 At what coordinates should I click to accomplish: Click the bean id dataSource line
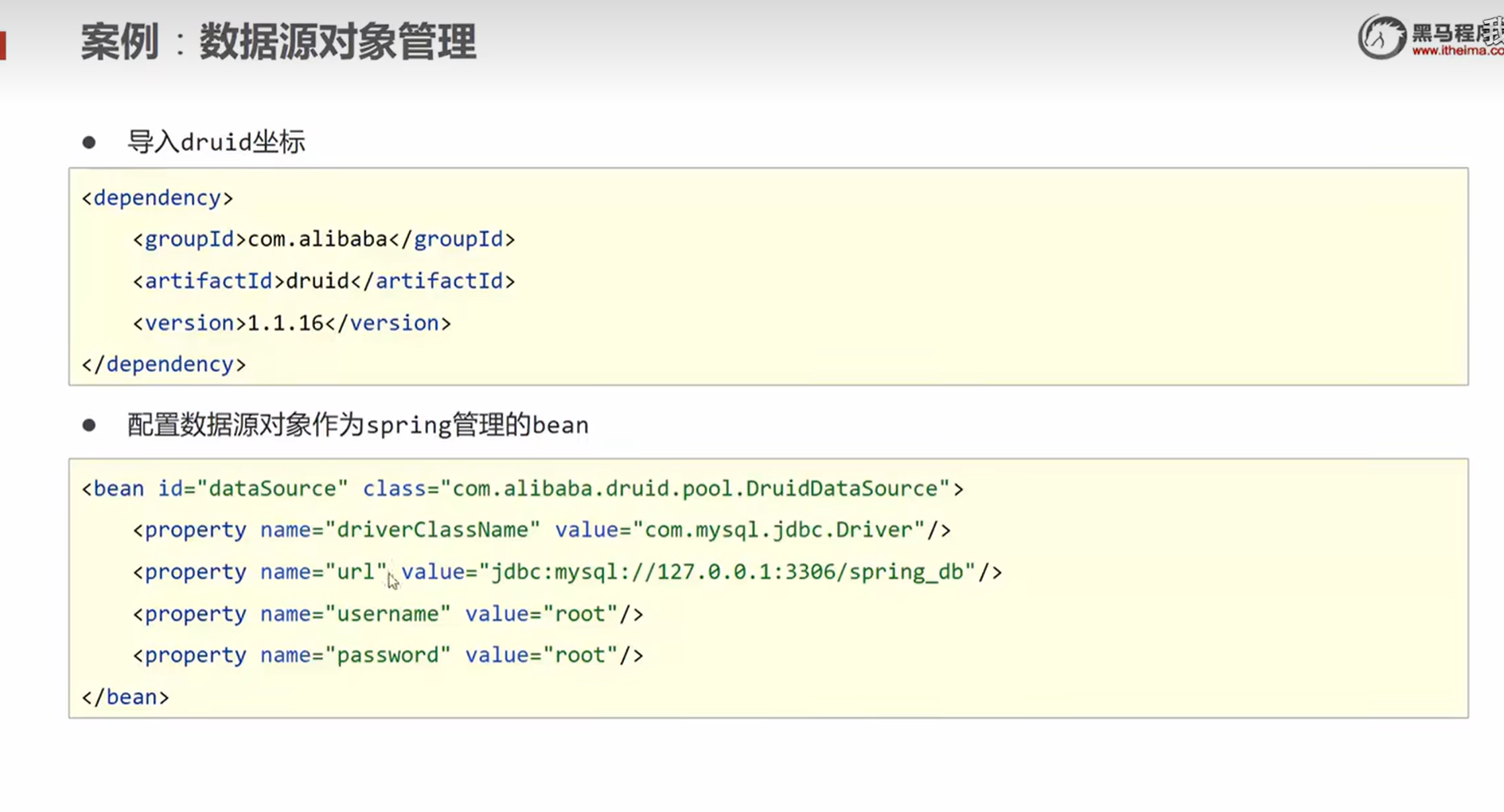coord(522,488)
